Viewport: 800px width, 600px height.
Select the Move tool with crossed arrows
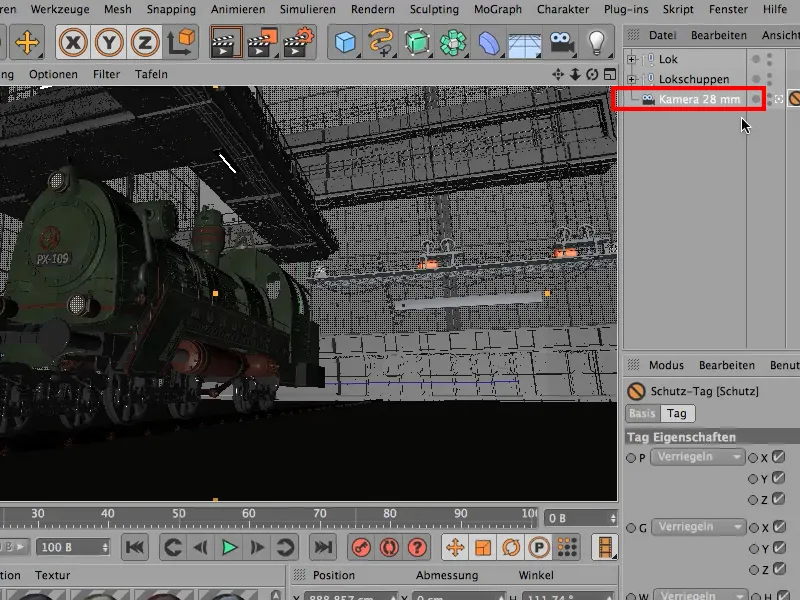pos(27,42)
